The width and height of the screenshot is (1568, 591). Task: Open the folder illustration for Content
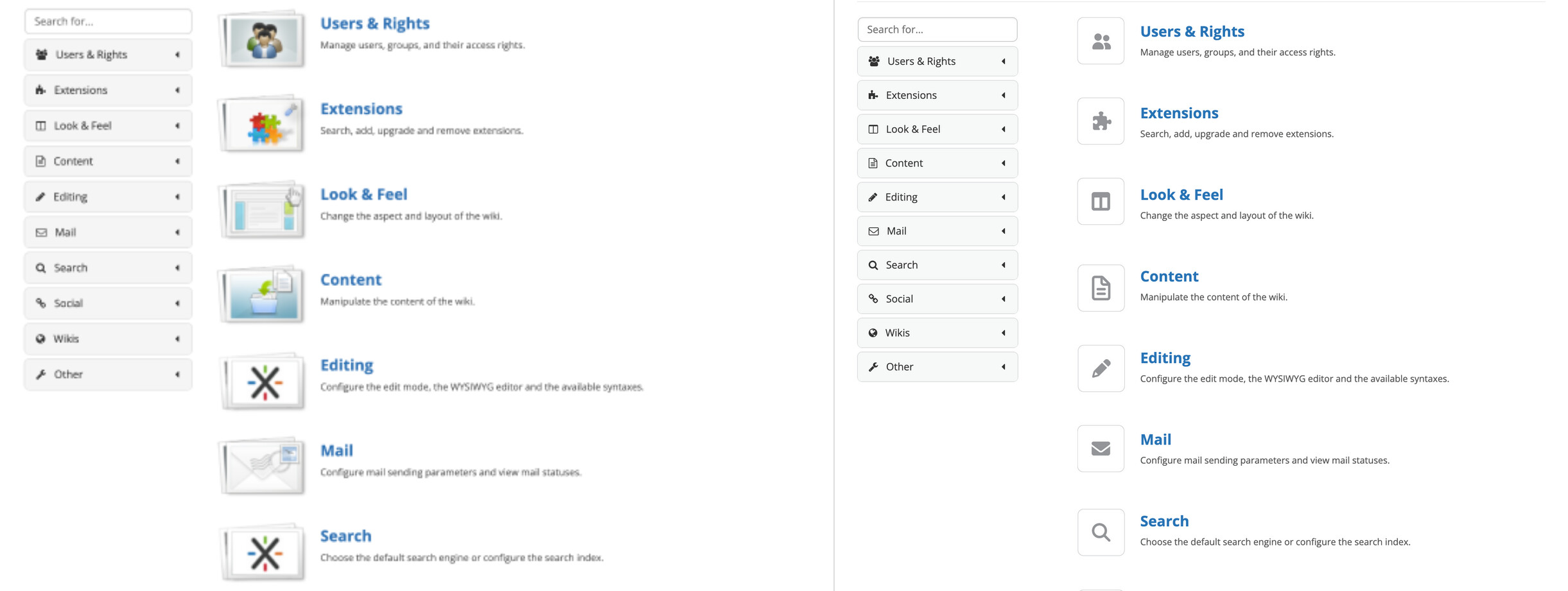263,295
